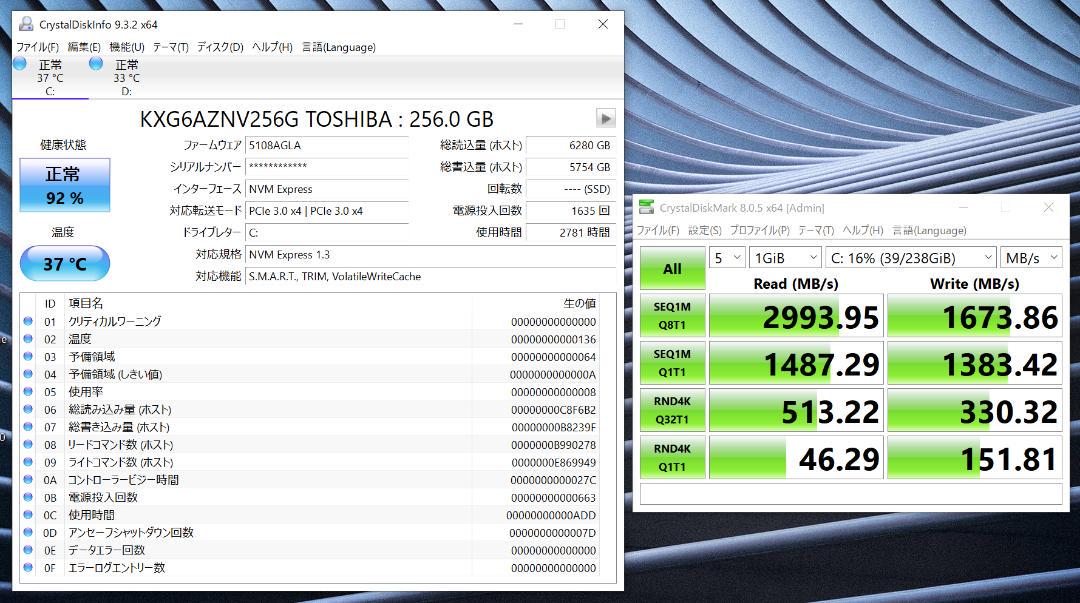Viewport: 1080px width, 603px height.
Task: Open テーマ(T) menu in CrystalDiskMark
Action: 816,230
